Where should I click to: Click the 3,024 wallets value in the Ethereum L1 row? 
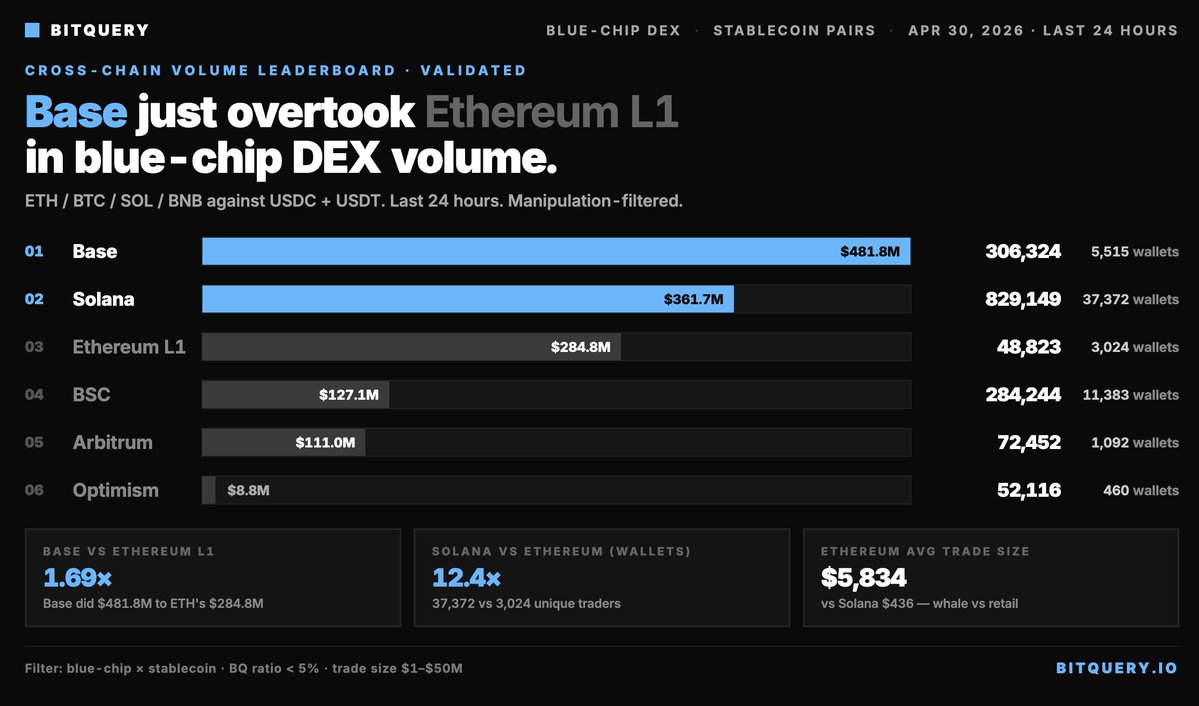pyautogui.click(x=1135, y=347)
